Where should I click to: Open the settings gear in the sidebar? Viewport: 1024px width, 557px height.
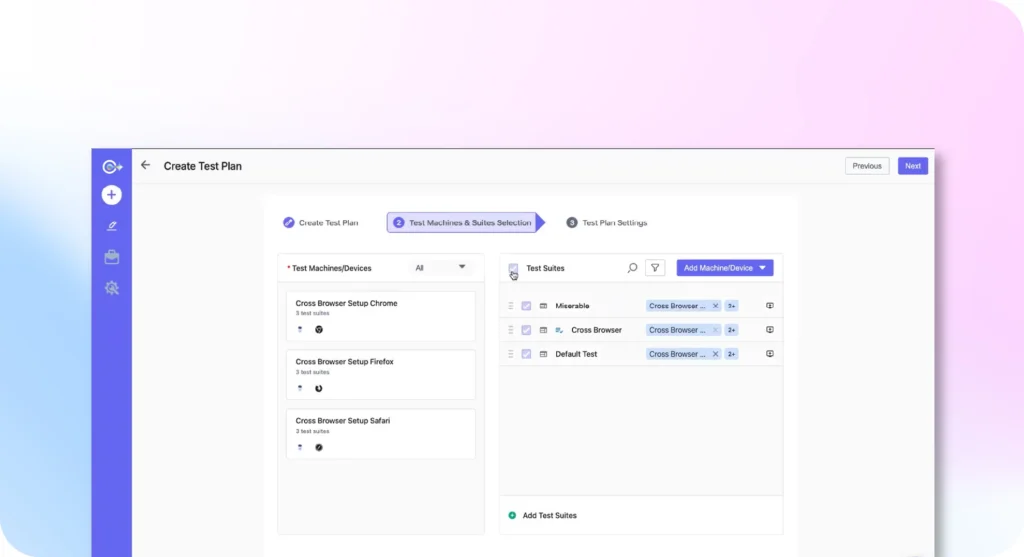pos(112,288)
